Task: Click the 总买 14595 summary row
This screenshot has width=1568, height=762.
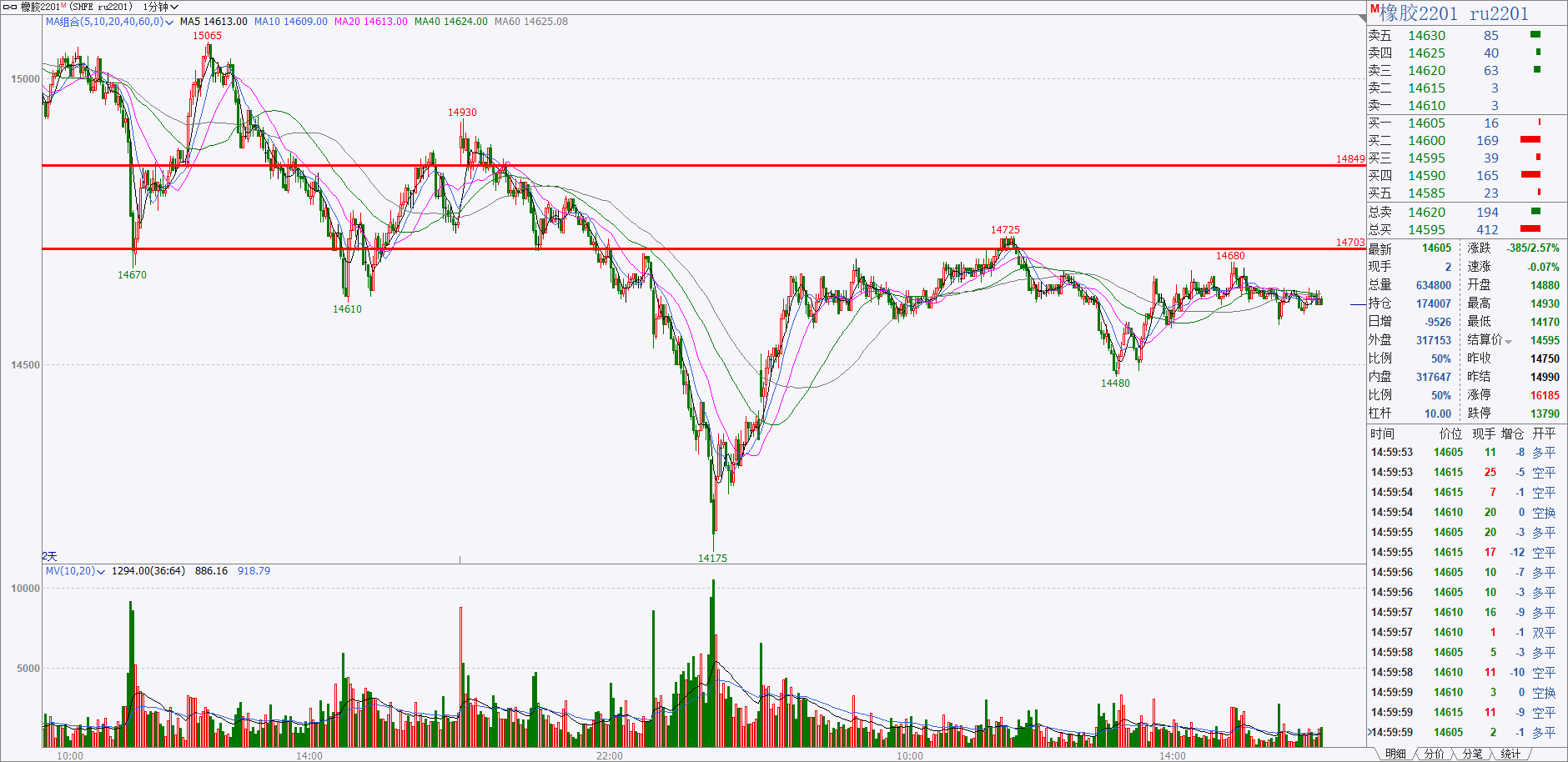Action: 1467,230
